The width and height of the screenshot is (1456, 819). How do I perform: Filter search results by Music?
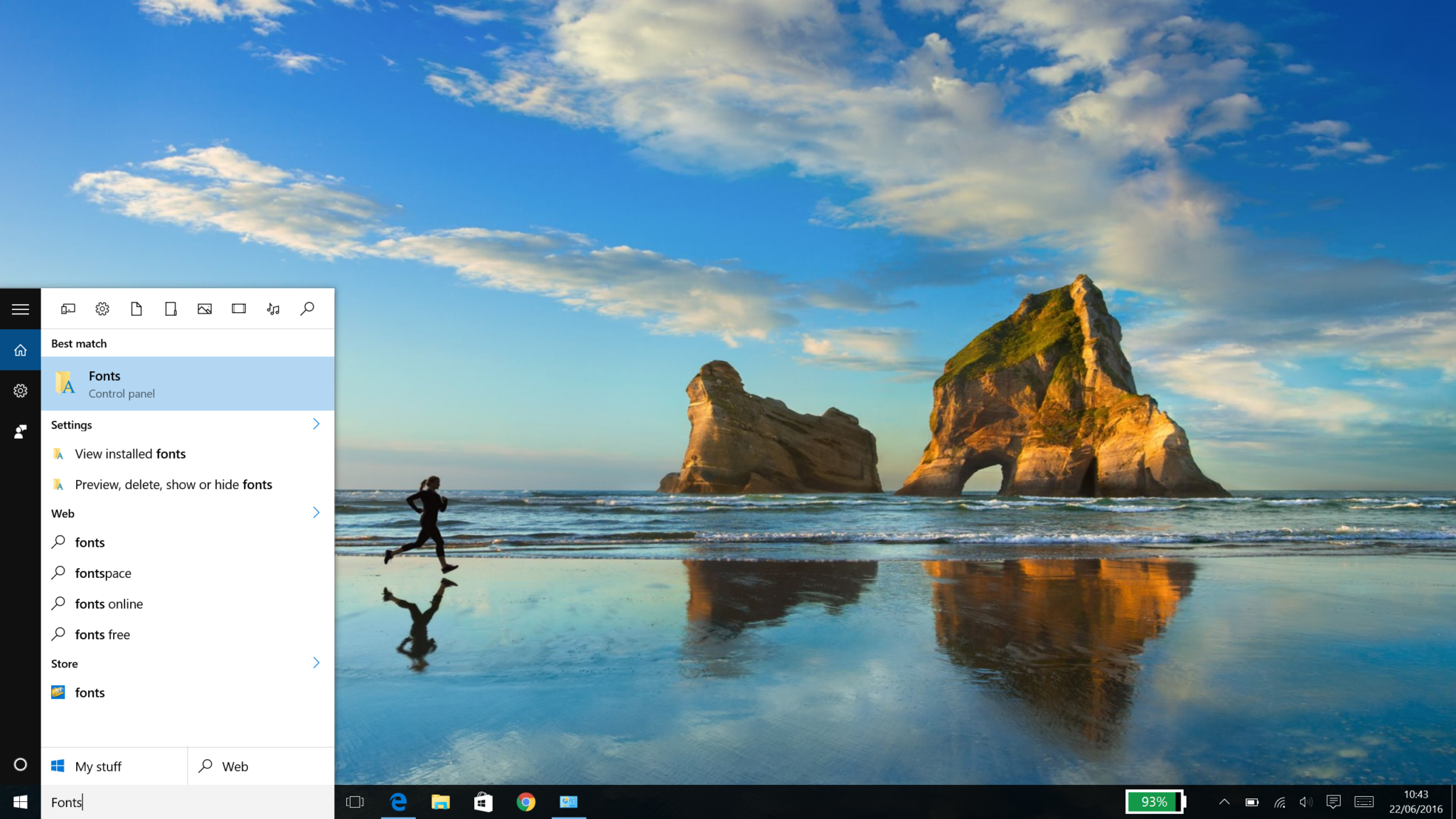click(x=273, y=309)
